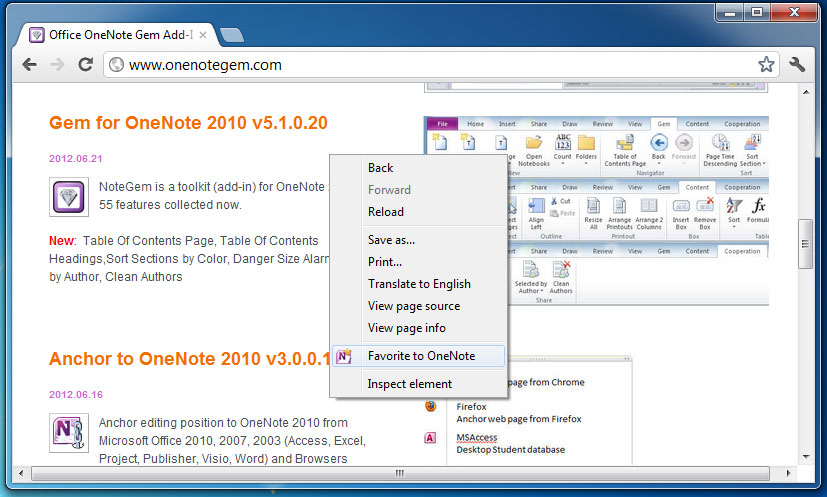The width and height of the screenshot is (827, 497).
Task: Choose Inspect element in the context menu
Action: [x=418, y=384]
